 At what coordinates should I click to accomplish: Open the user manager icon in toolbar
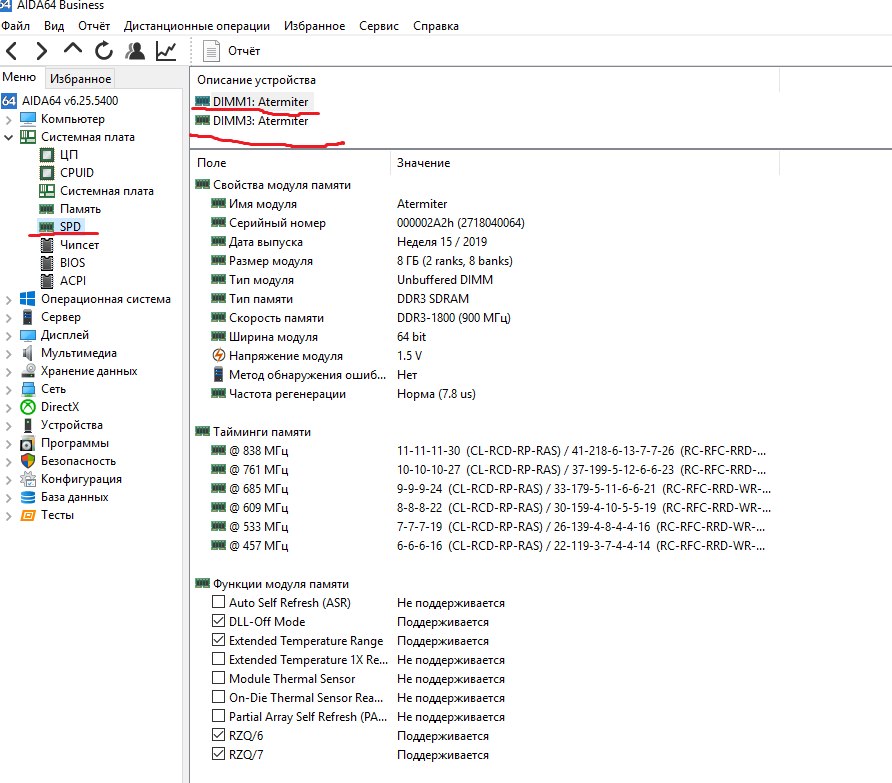(135, 51)
